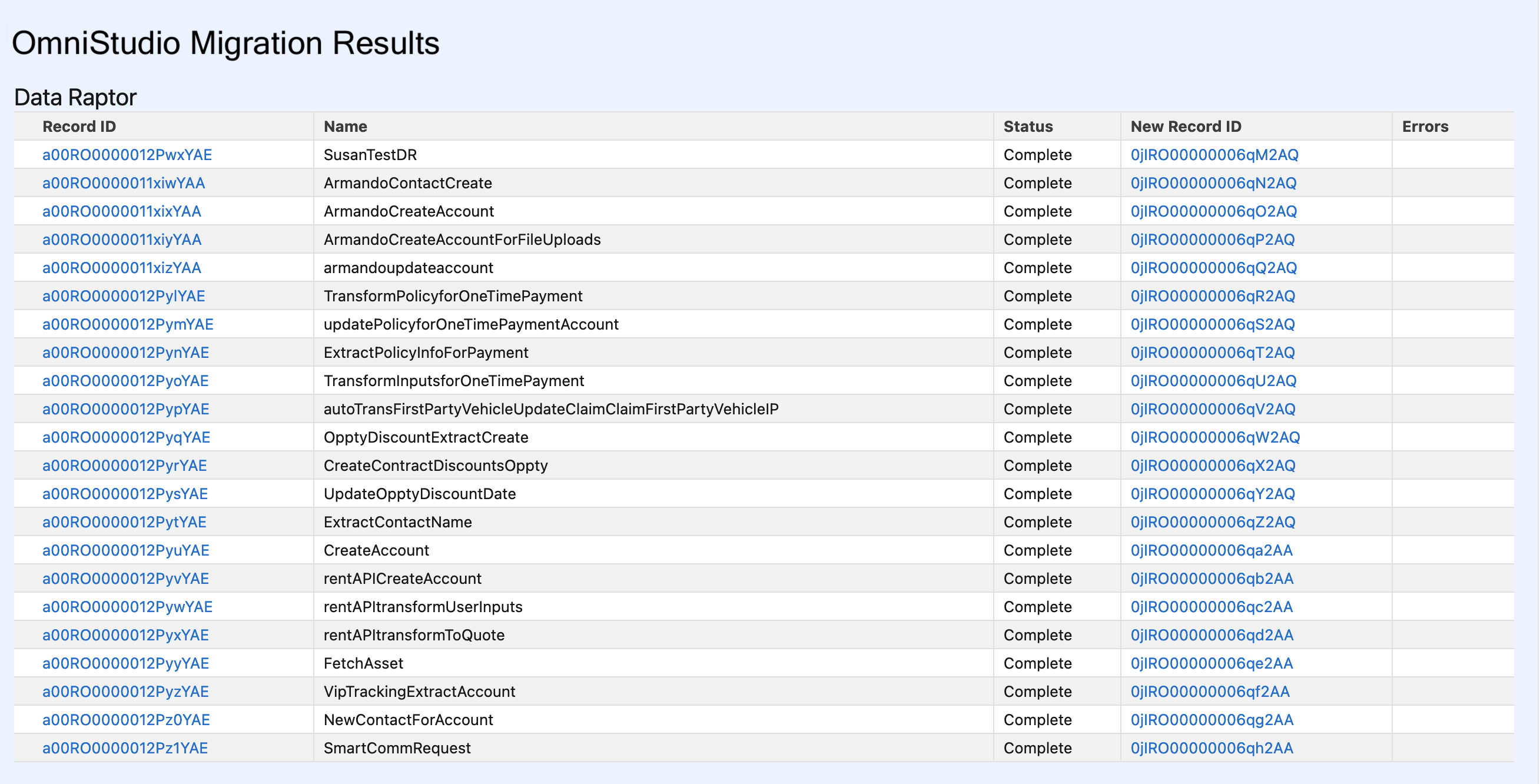Screen dimensions: 1540x784
Task: Follow new record ID 0jIRO00000006qP2AQ
Action: click(x=1212, y=240)
